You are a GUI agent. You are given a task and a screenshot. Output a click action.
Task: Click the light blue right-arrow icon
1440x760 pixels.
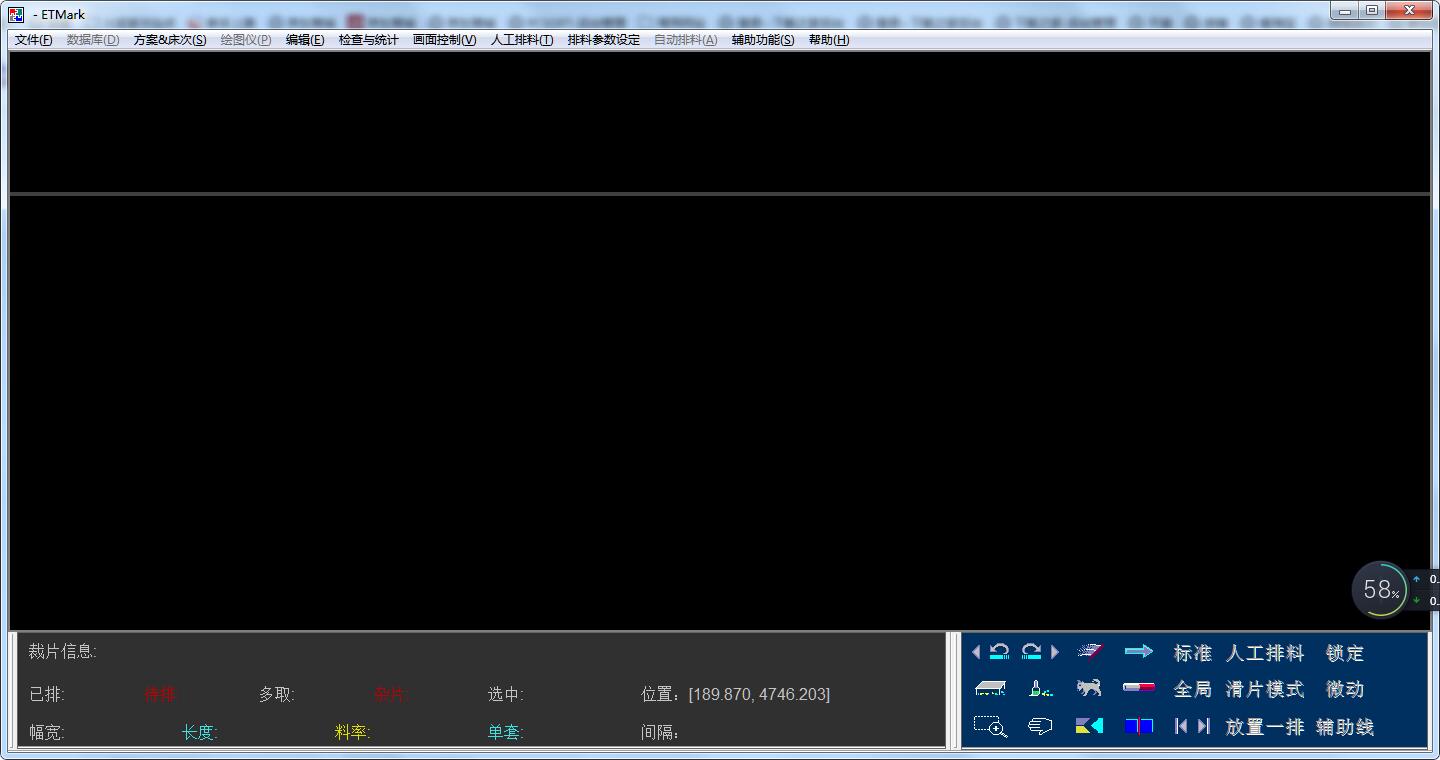1139,652
